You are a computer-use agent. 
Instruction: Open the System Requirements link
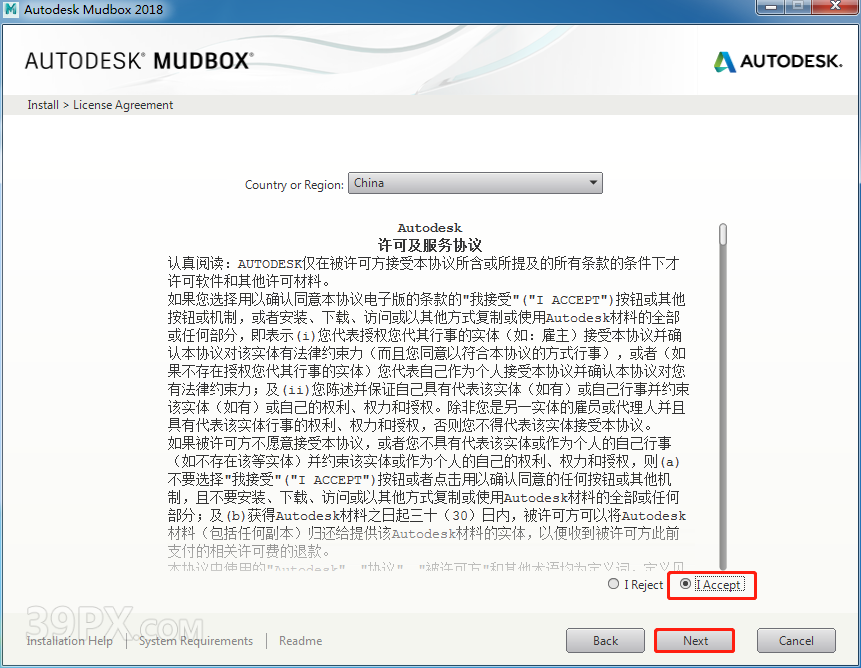coord(196,641)
